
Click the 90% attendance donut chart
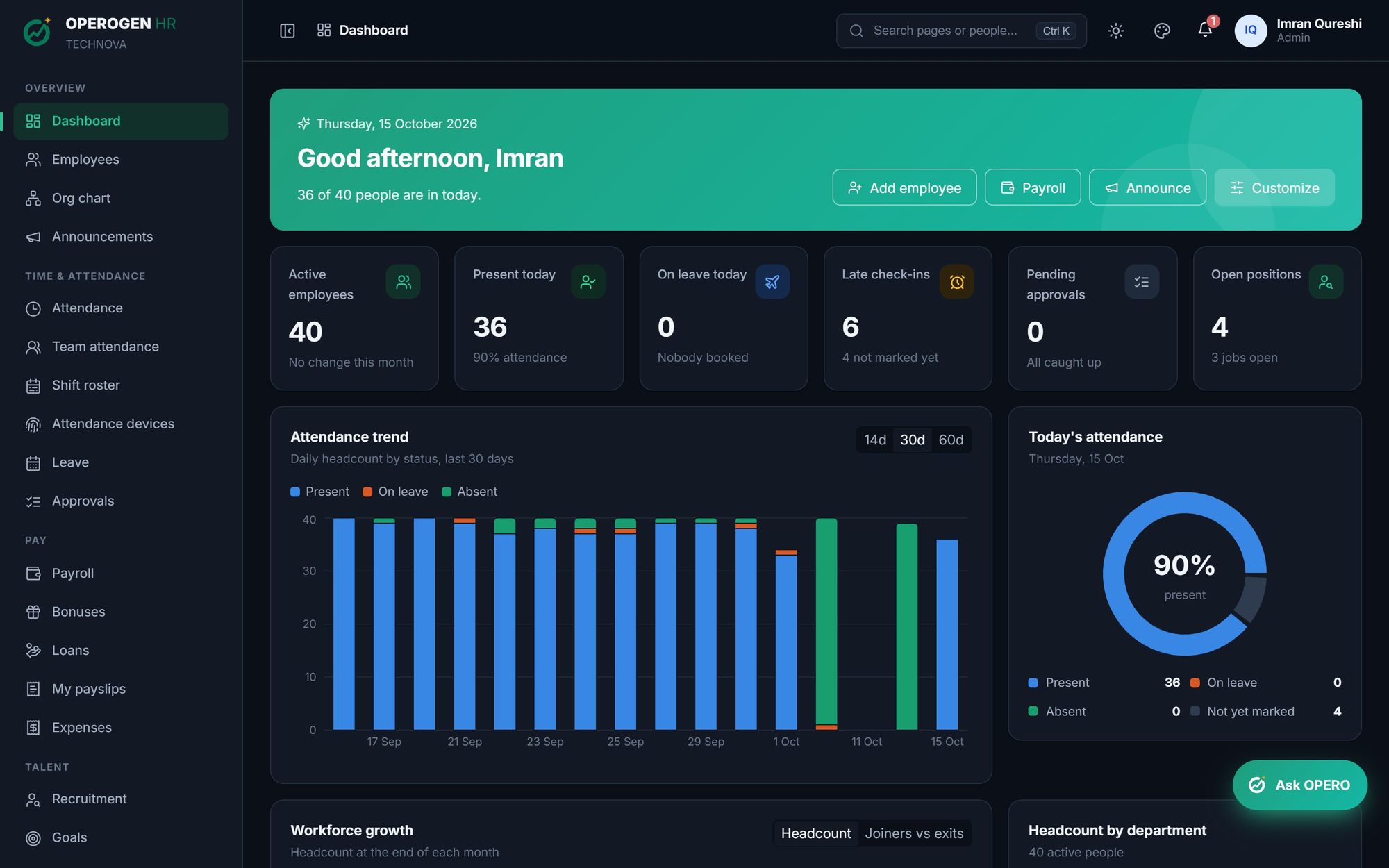1184,574
